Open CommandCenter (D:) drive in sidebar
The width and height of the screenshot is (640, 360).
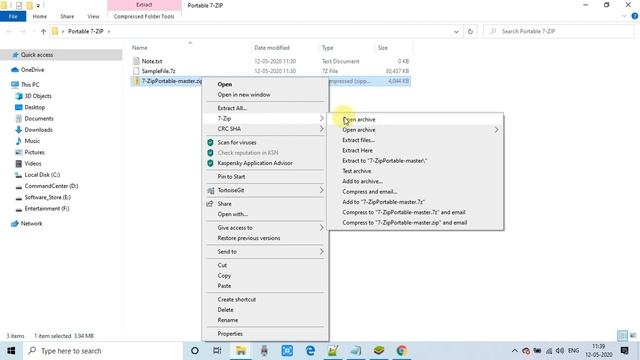click(x=51, y=186)
